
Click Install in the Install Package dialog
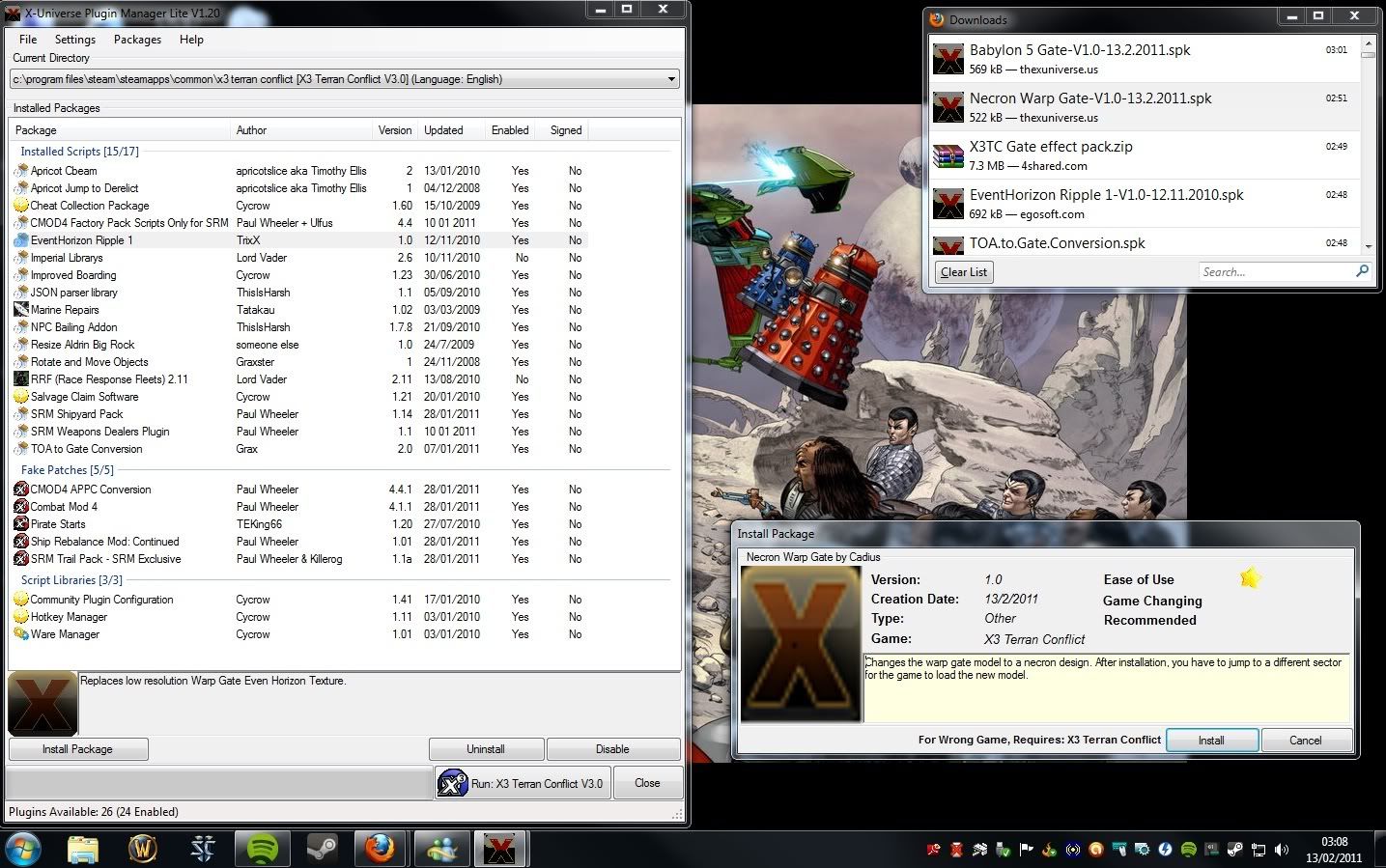click(1211, 741)
